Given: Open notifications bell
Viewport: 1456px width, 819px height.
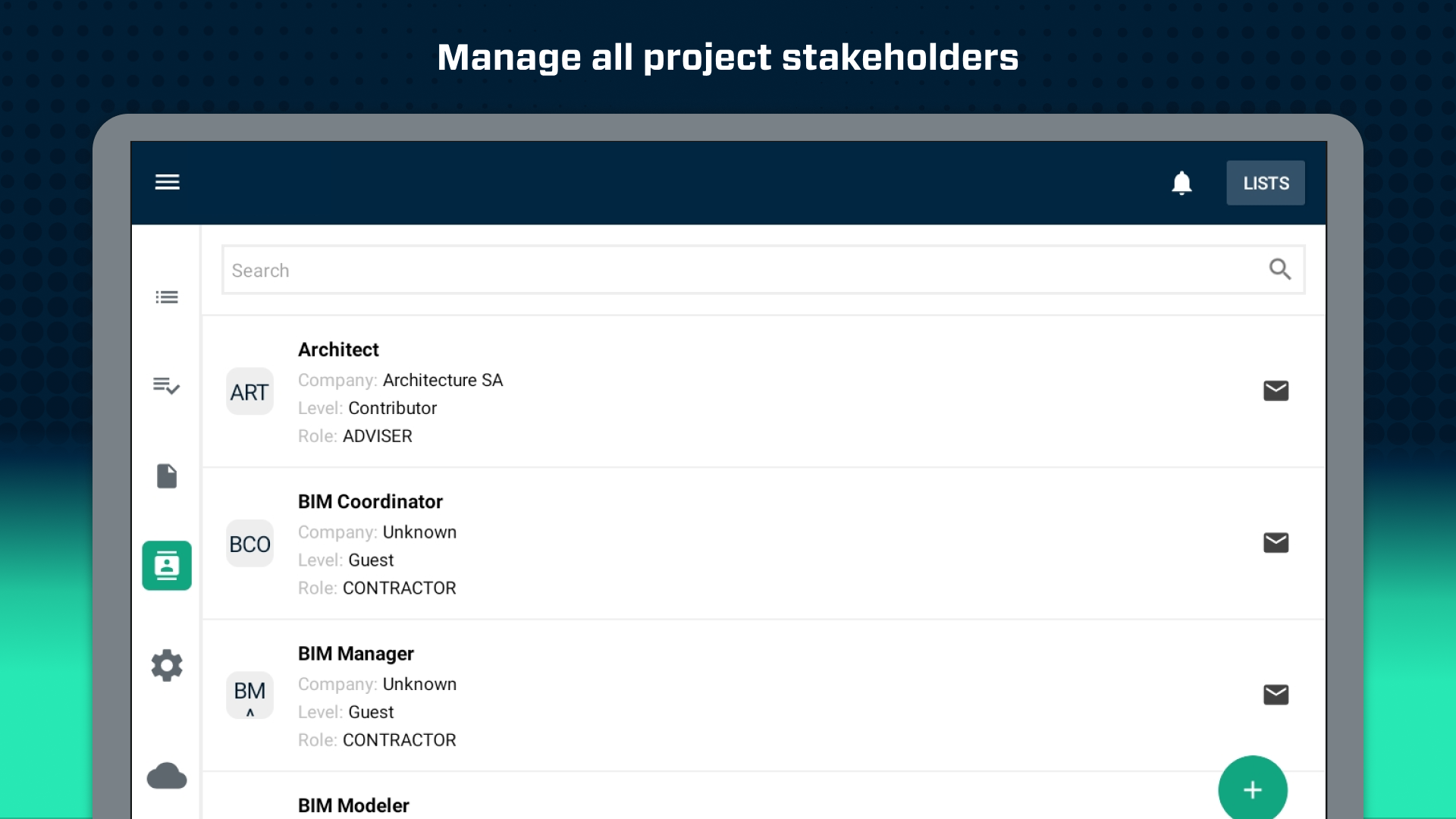Looking at the screenshot, I should (1181, 183).
